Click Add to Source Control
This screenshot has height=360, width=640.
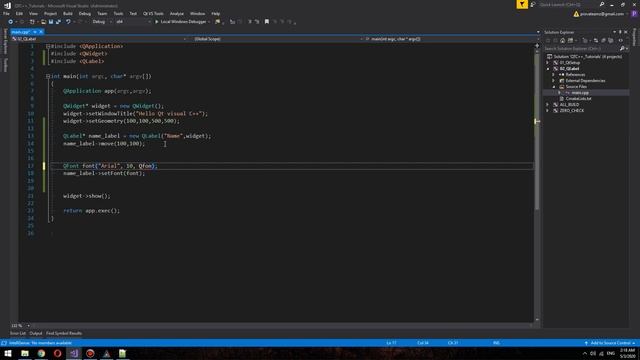[x=610, y=343]
